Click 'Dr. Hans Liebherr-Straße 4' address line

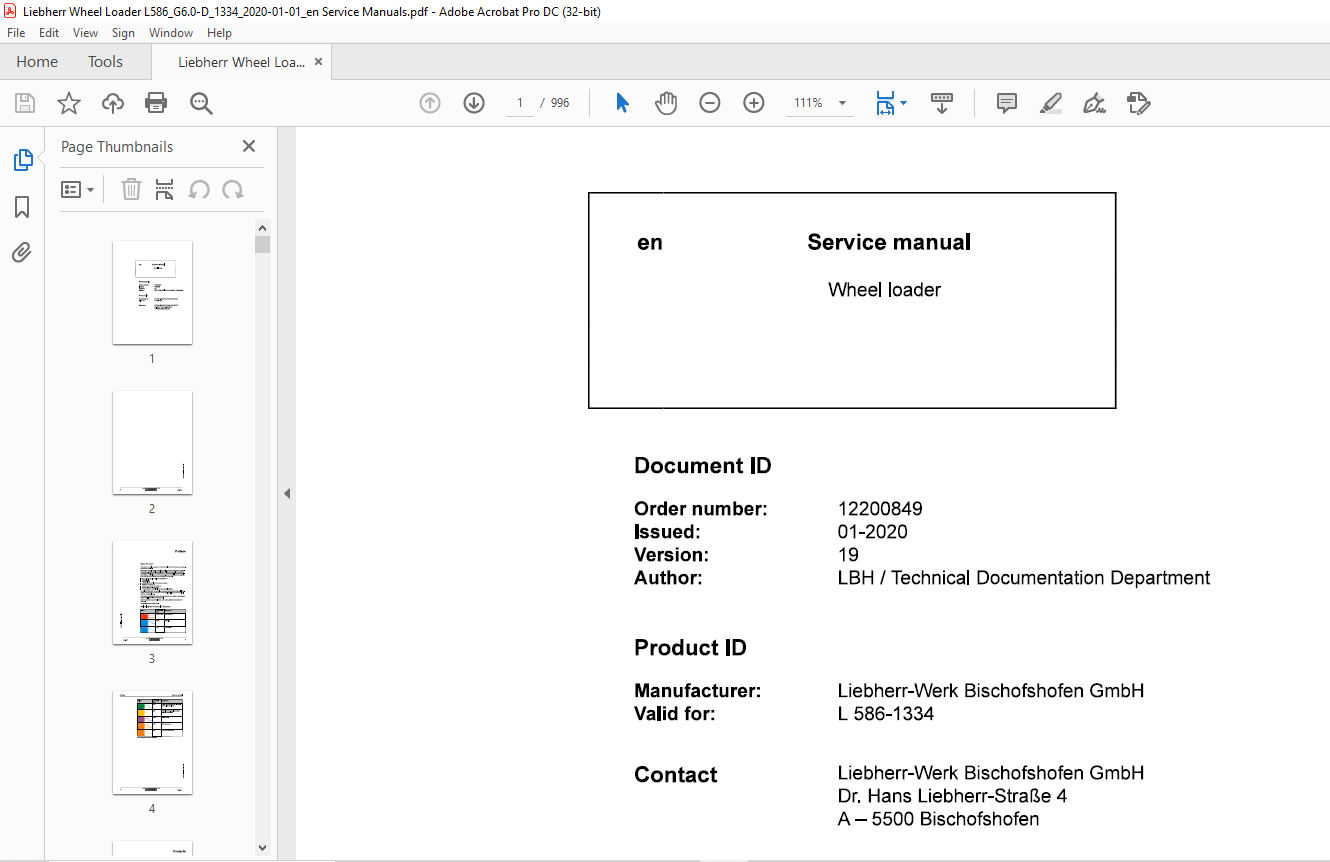click(x=952, y=796)
